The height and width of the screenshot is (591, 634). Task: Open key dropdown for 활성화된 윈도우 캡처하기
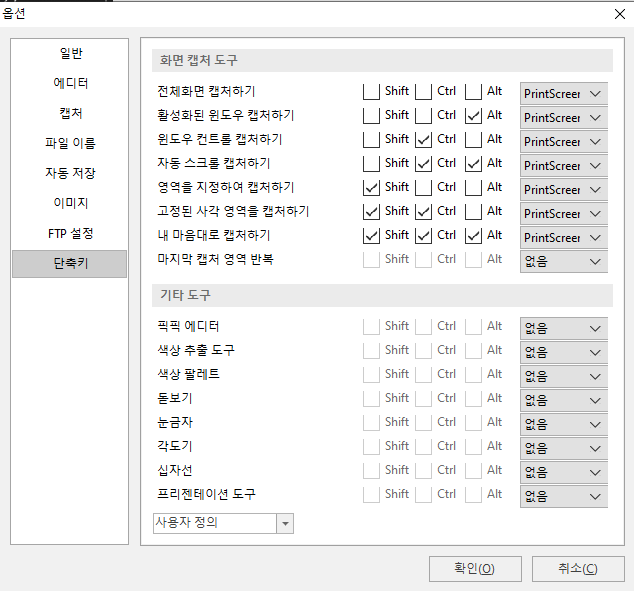564,118
